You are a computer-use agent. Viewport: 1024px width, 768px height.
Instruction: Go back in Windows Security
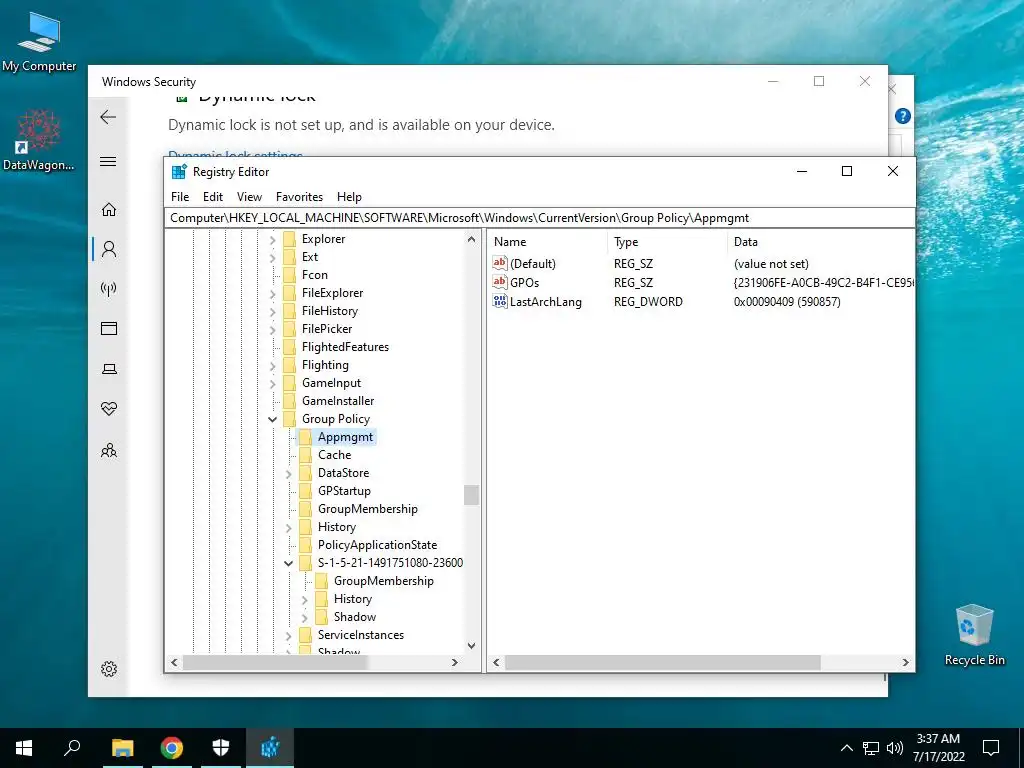tap(108, 118)
